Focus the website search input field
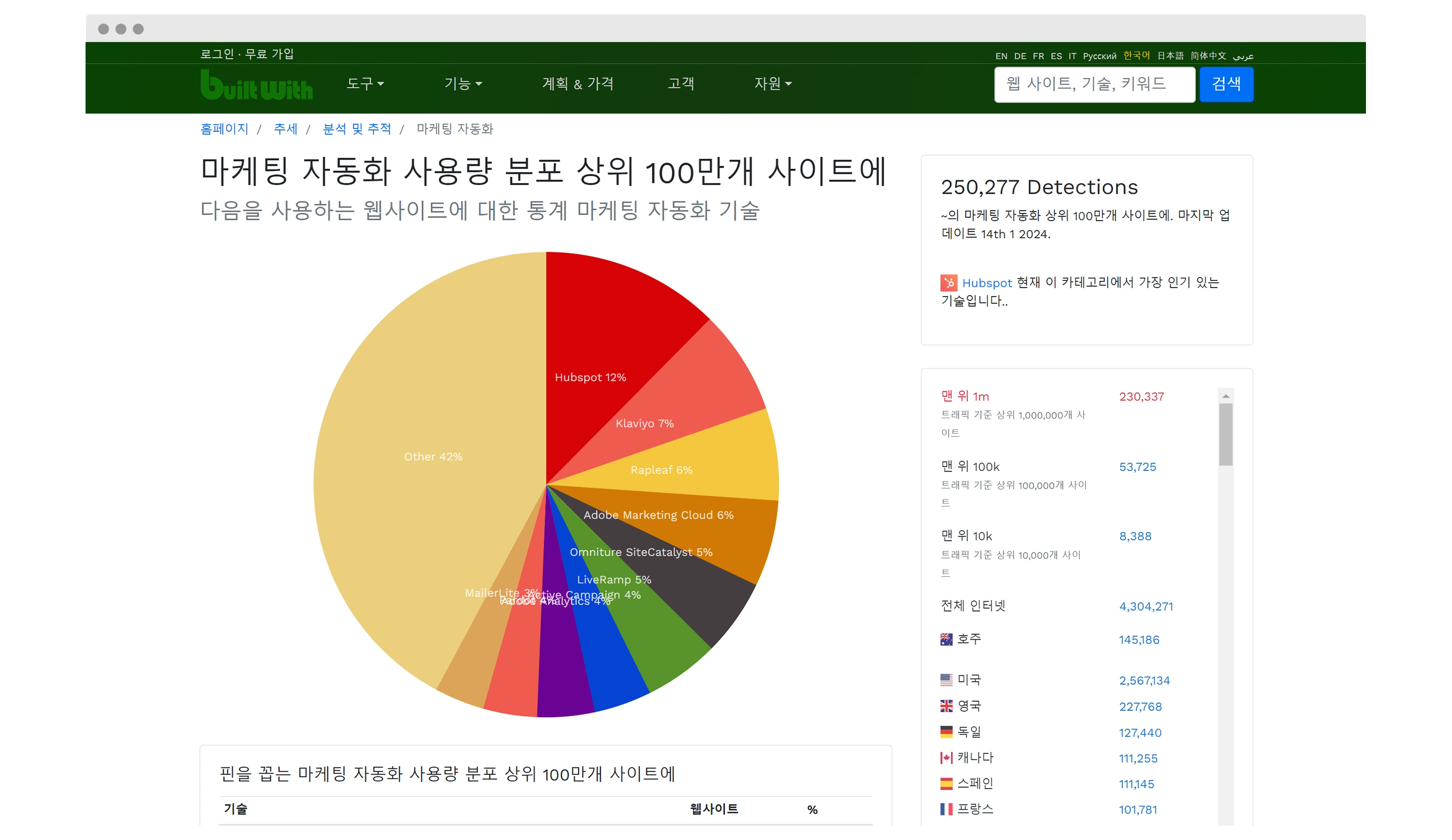 tap(1094, 84)
